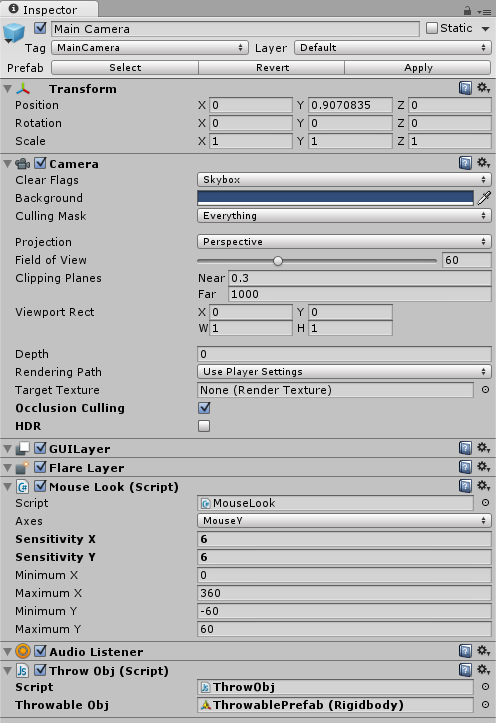
Task: Open the Inspector panel options menu
Action: coord(484,12)
